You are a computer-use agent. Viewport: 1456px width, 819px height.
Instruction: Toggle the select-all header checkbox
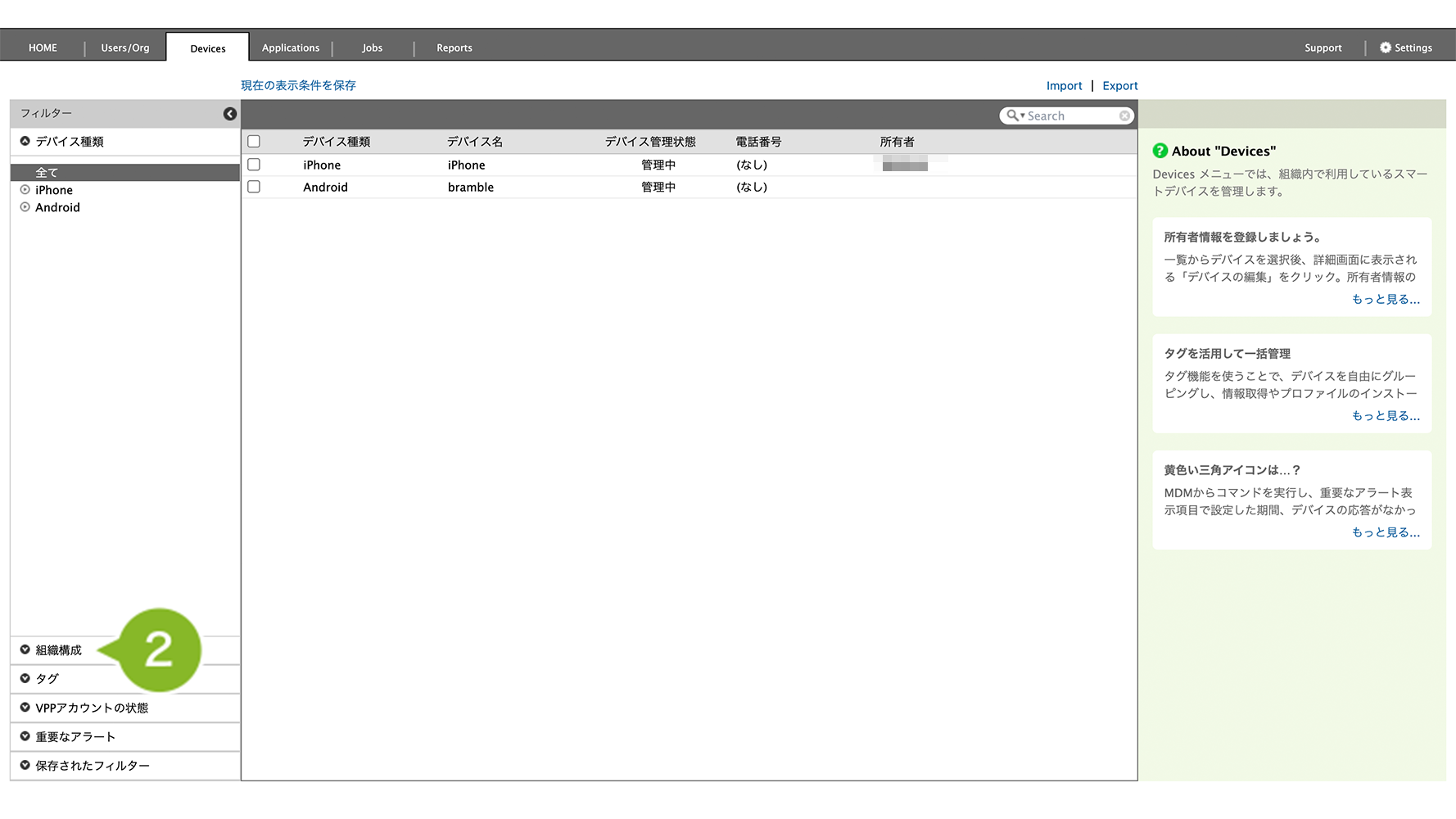254,142
